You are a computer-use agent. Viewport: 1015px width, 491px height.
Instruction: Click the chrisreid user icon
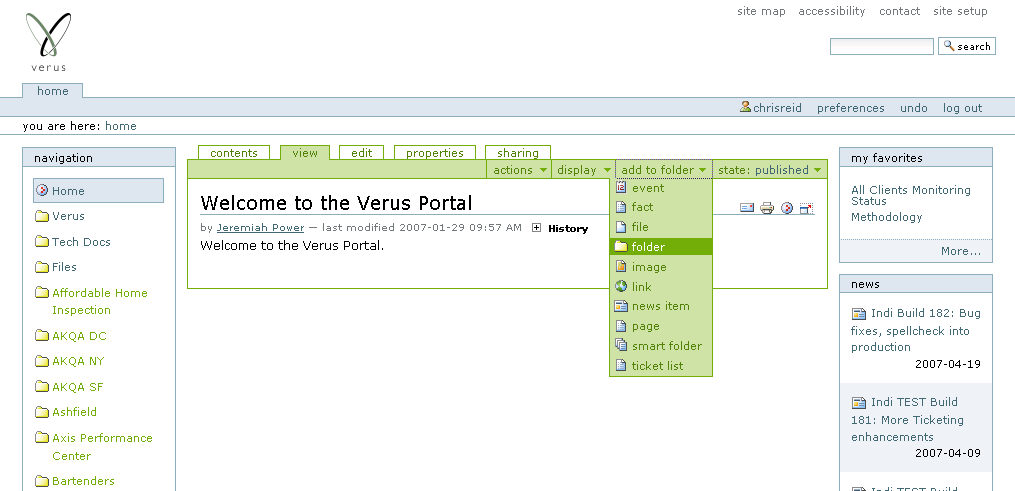point(745,107)
